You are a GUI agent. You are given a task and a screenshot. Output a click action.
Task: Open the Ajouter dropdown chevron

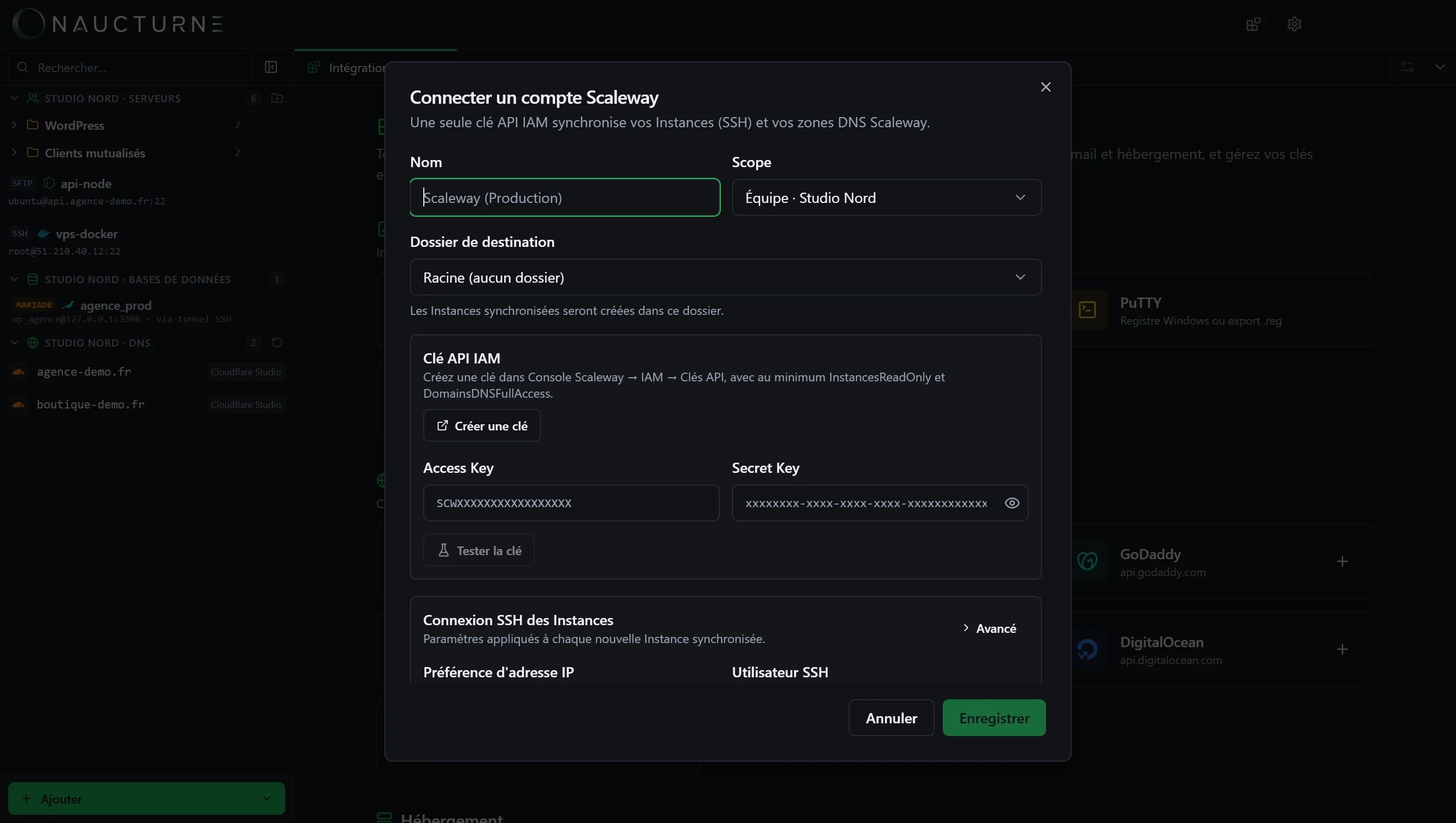click(x=267, y=798)
